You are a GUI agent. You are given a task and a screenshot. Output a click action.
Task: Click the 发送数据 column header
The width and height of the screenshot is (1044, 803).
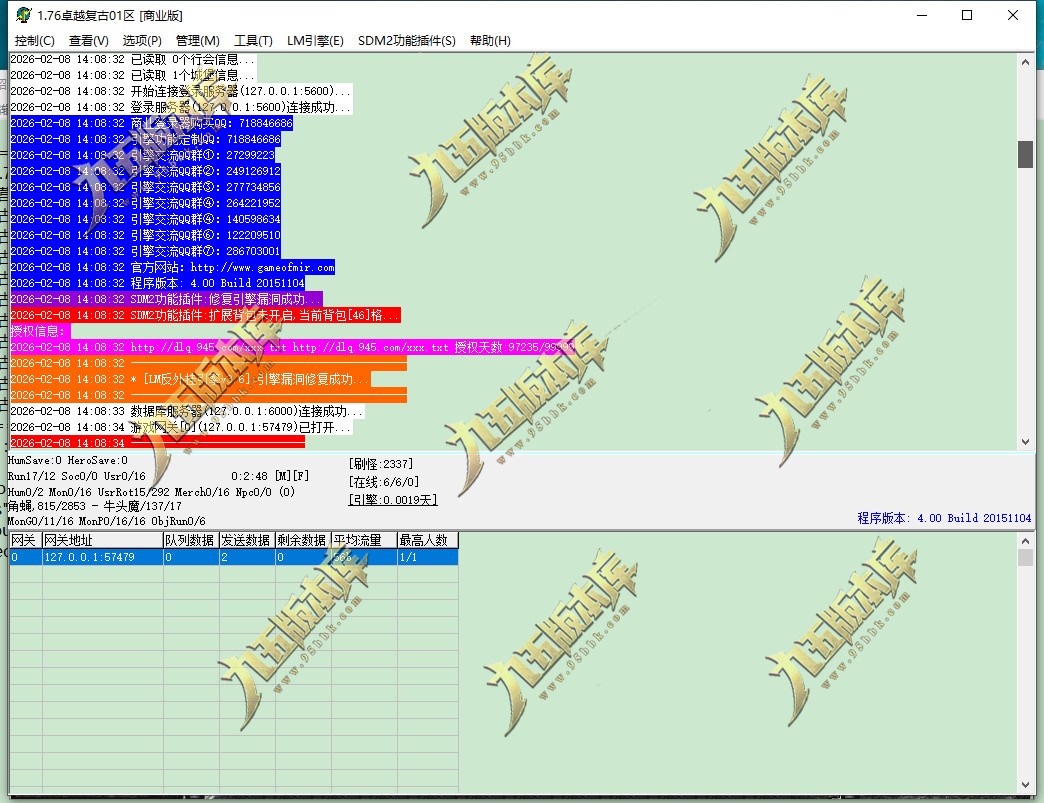248,540
